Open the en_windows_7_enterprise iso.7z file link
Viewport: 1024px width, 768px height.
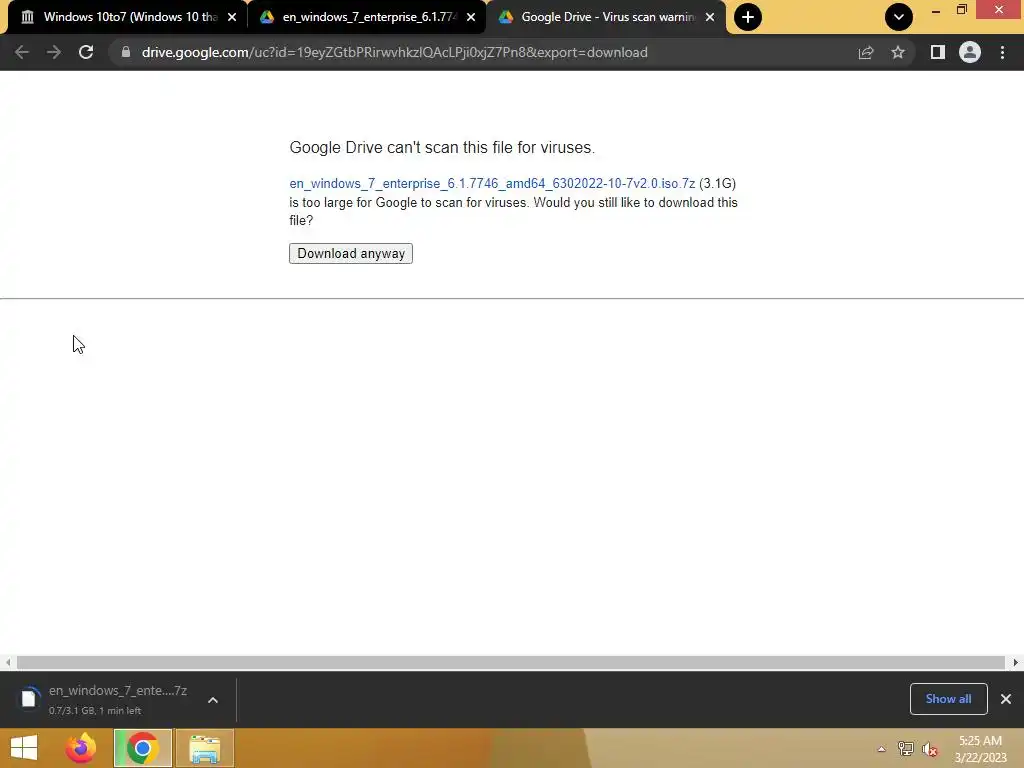pos(492,184)
